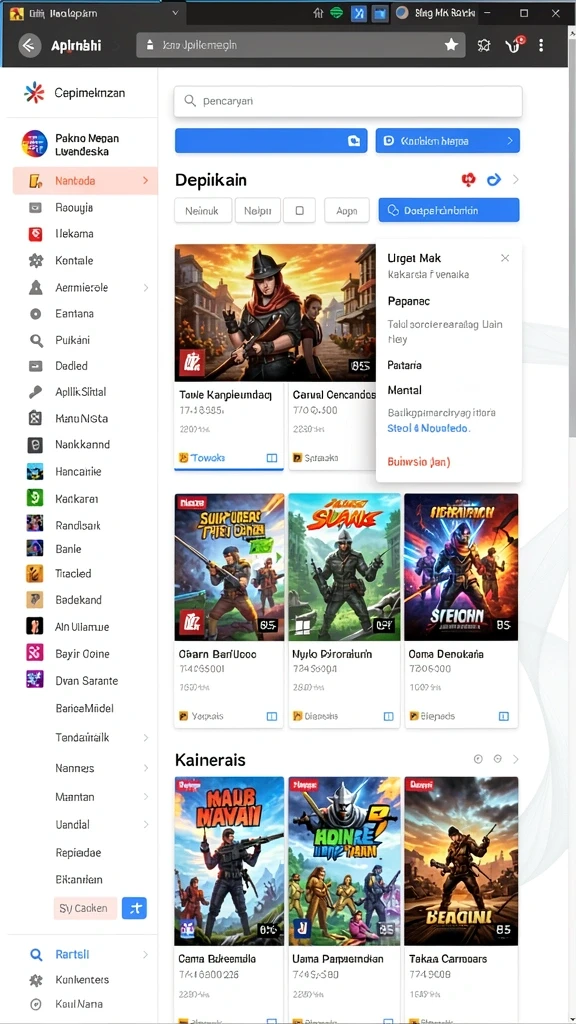Click the blue plus button beside Sy Cacken

pos(135,908)
